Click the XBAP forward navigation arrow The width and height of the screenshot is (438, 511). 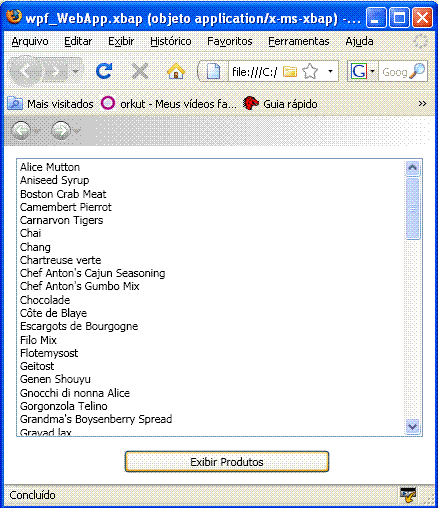(61, 130)
